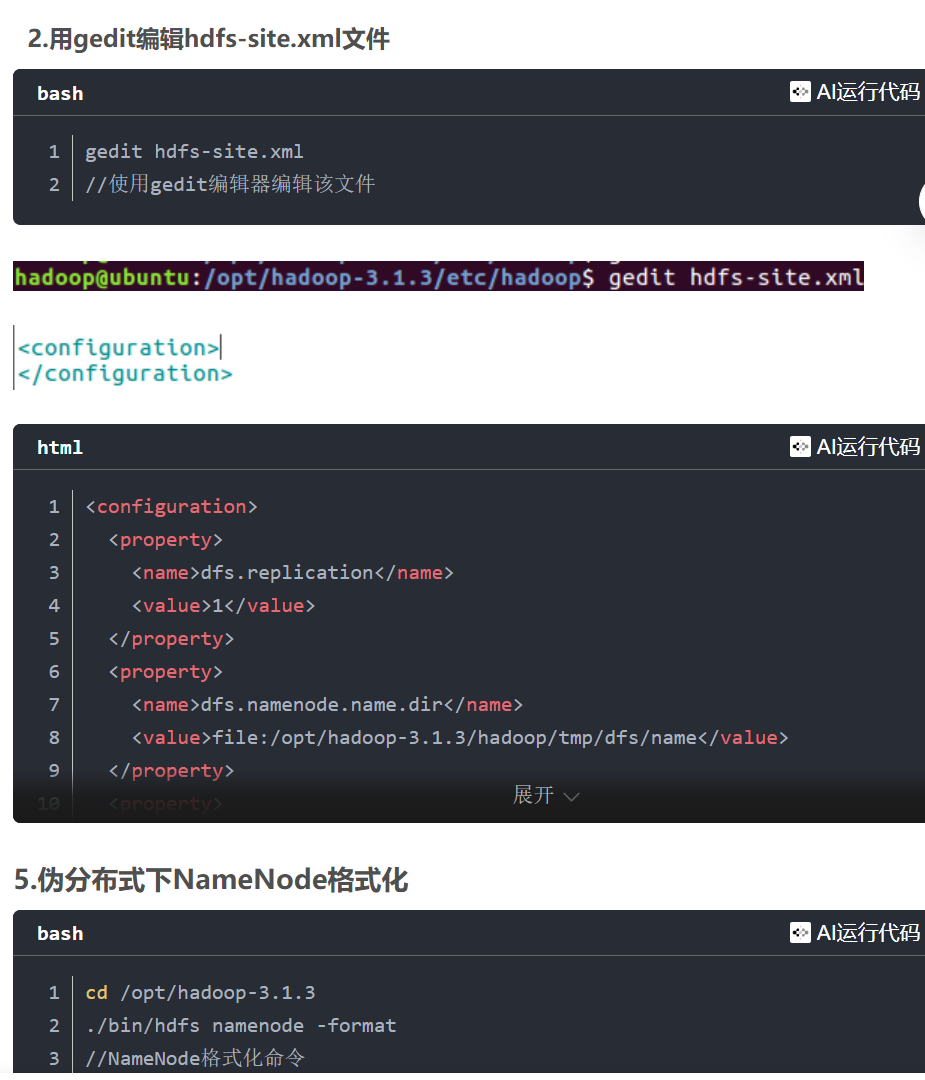Click </property> closing tag on line 9
Image resolution: width=925 pixels, height=1080 pixels.
coord(172,771)
